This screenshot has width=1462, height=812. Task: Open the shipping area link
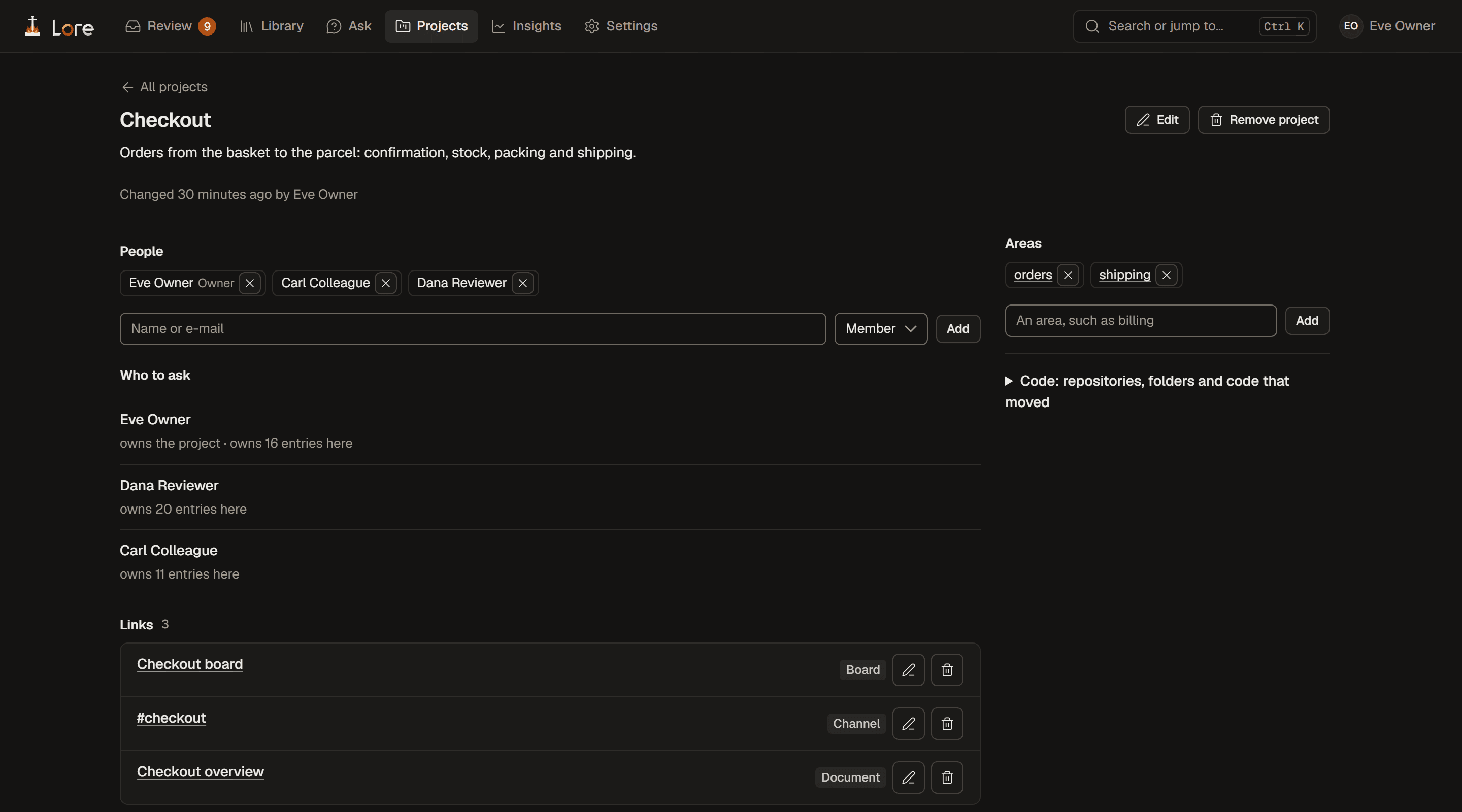[x=1125, y=275]
